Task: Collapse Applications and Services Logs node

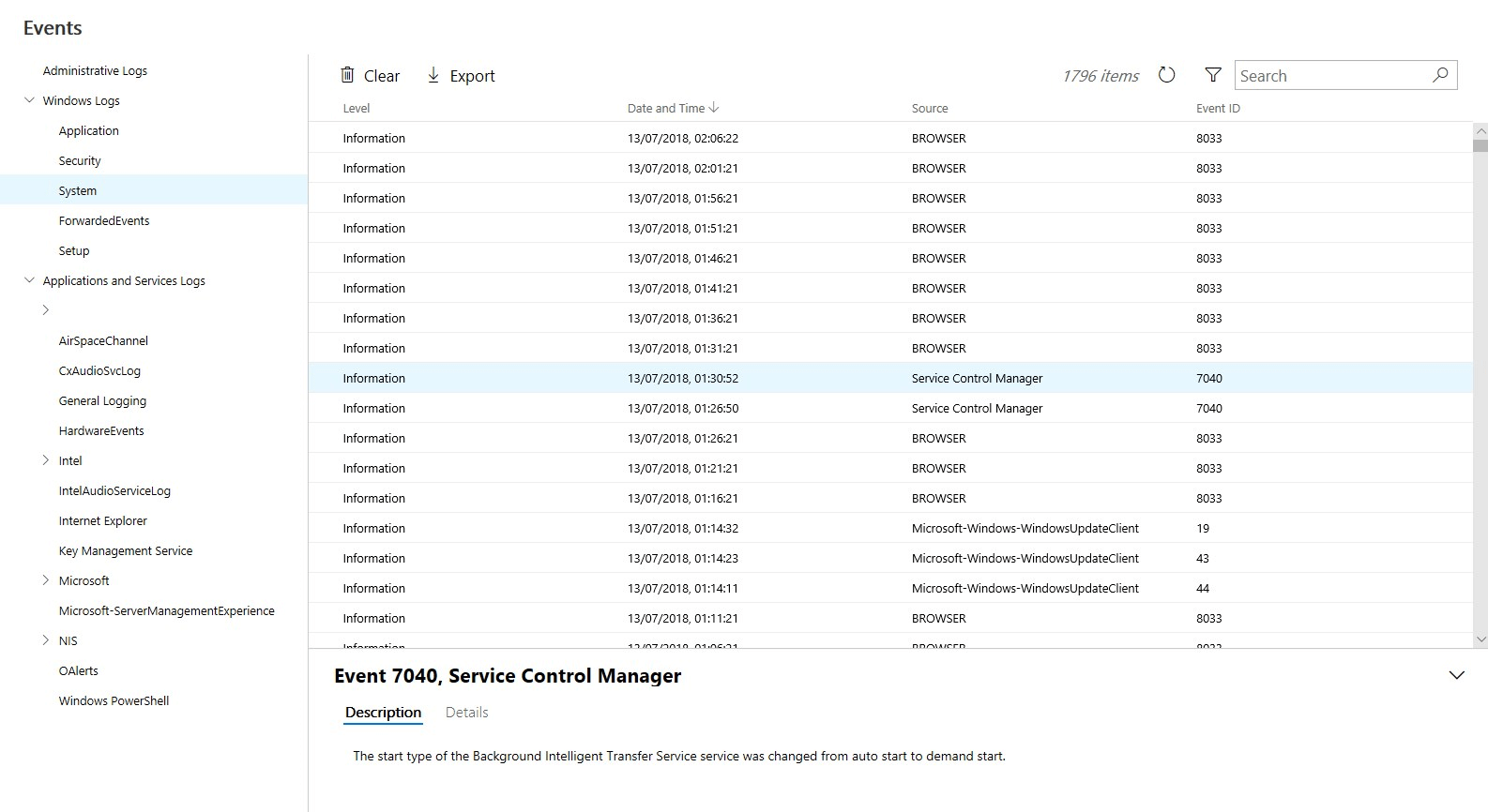Action: pos(29,280)
